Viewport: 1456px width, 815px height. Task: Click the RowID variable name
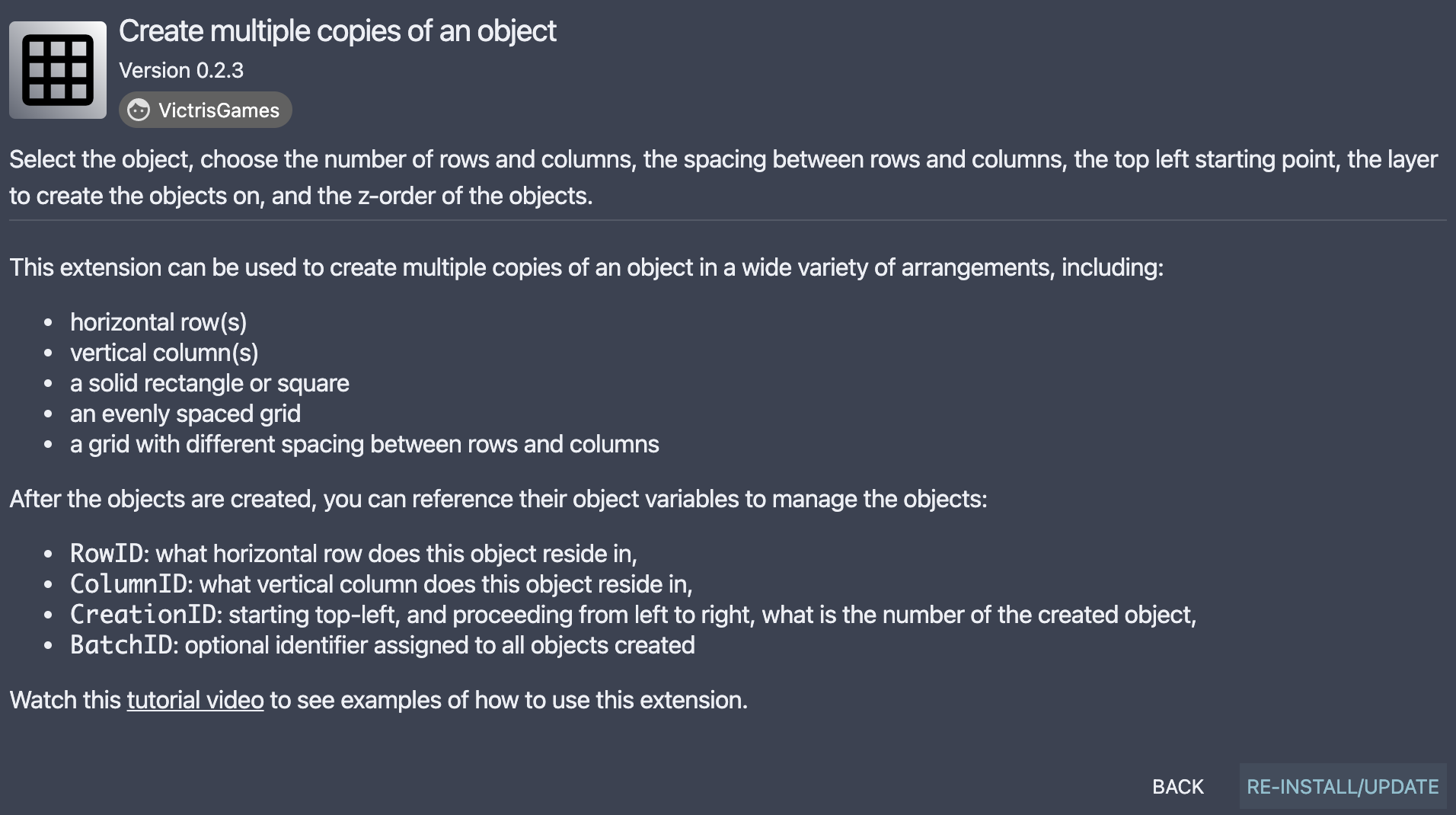click(107, 554)
